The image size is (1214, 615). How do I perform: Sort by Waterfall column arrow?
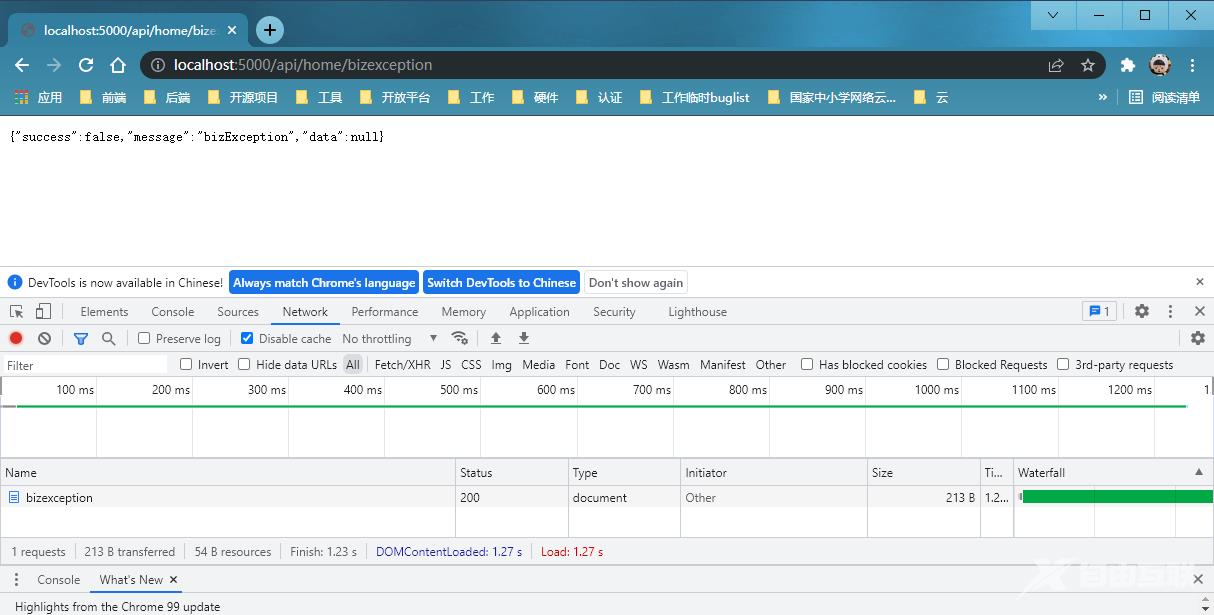pyautogui.click(x=1199, y=472)
